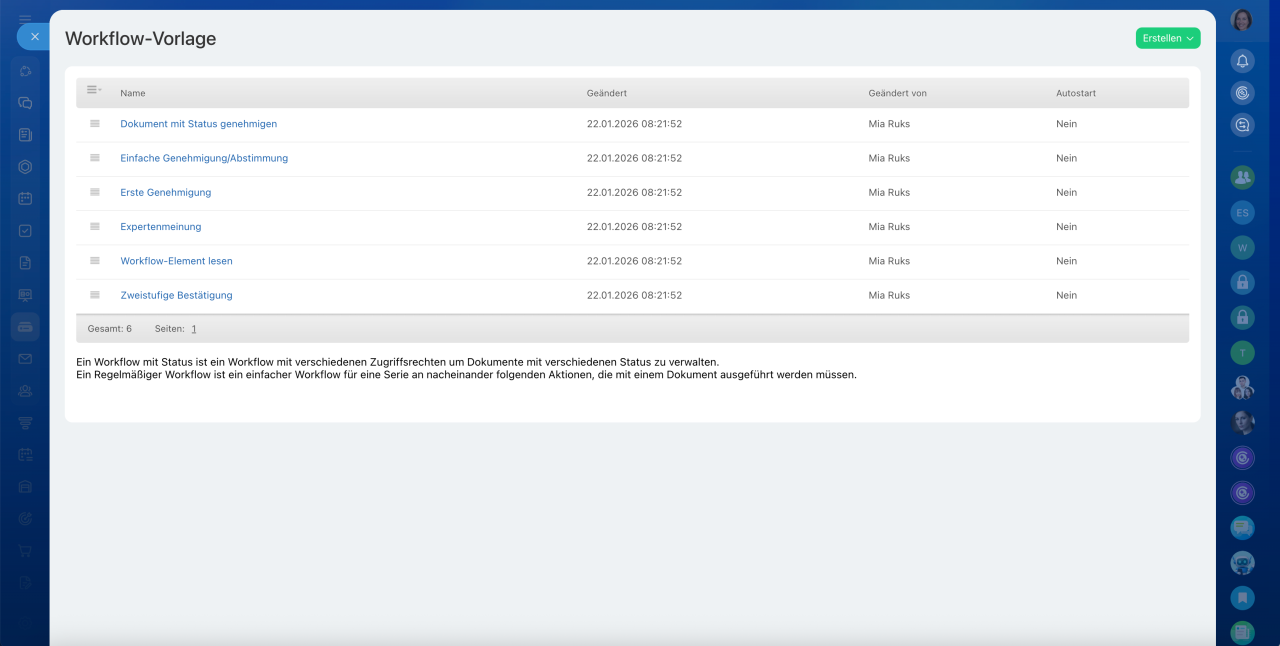Viewport: 1280px width, 646px height.
Task: Open the mail envelope sidebar icon
Action: 25,358
